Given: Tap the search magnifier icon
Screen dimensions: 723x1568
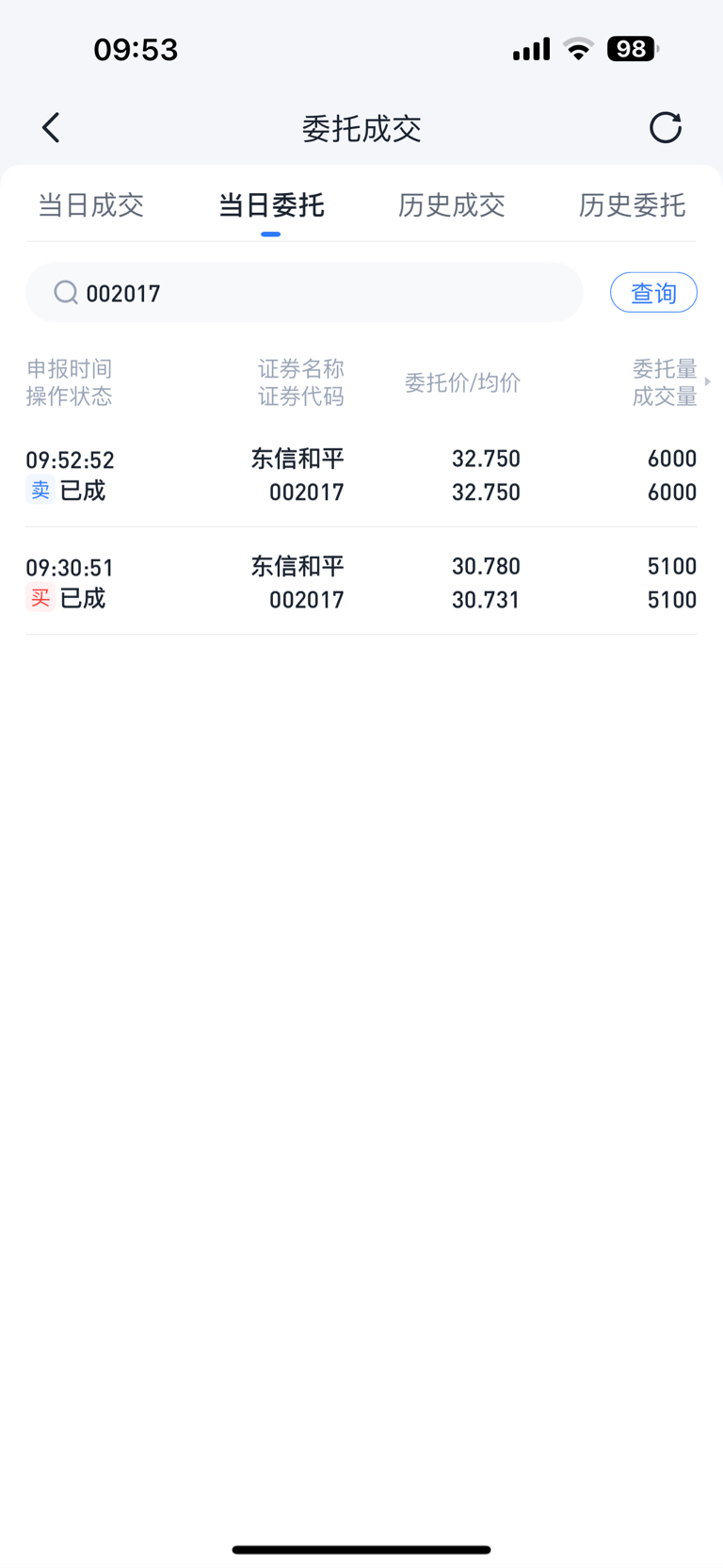Looking at the screenshot, I should coord(65,293).
